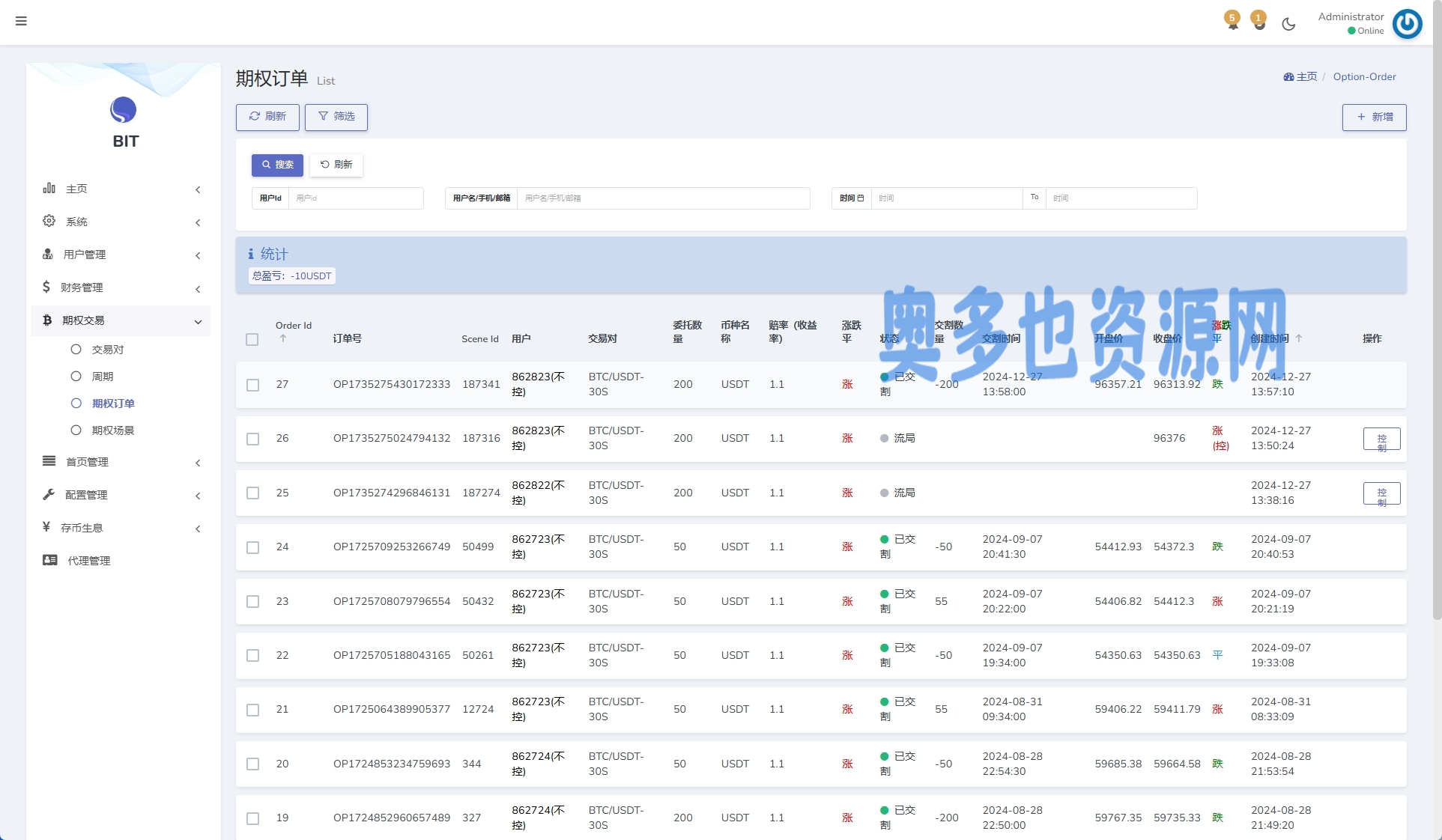Click the 用户名/手机/邮箱 input field
Image resolution: width=1442 pixels, height=840 pixels.
[x=662, y=198]
